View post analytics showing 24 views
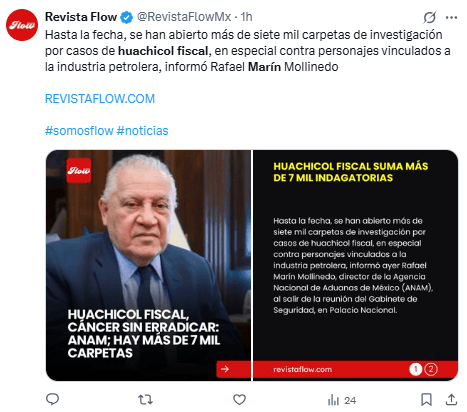The height and width of the screenshot is (412, 467). tap(342, 400)
